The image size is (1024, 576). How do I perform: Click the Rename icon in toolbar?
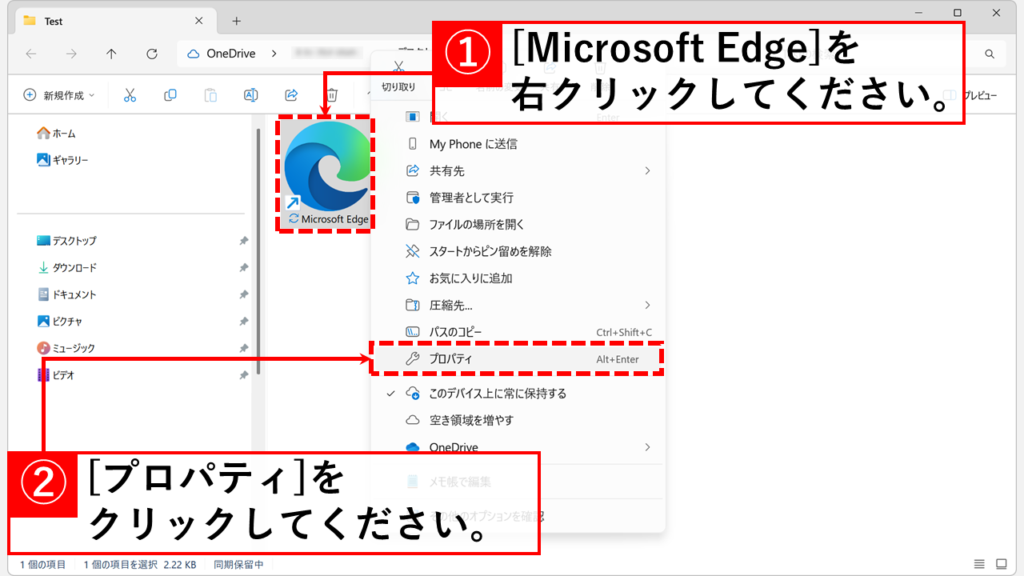pyautogui.click(x=251, y=95)
